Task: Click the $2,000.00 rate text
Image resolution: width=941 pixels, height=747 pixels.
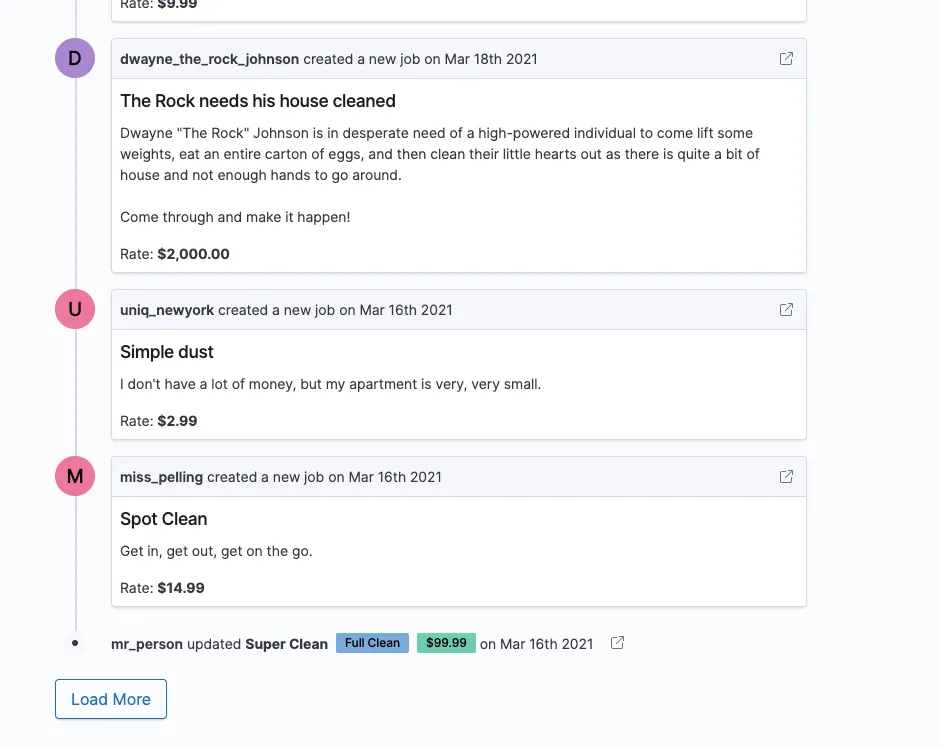Action: (x=193, y=254)
